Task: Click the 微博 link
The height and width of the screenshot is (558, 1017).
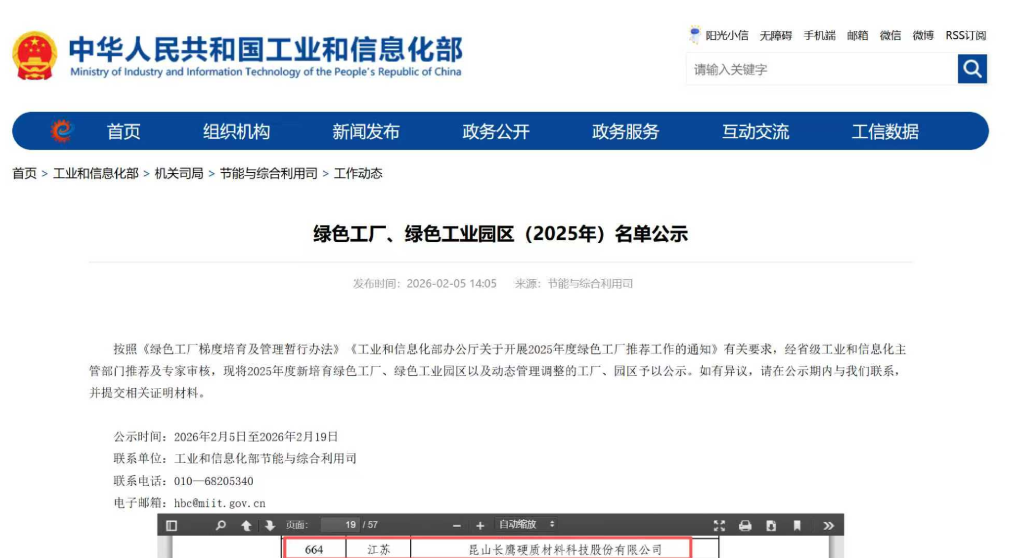Action: [923, 36]
